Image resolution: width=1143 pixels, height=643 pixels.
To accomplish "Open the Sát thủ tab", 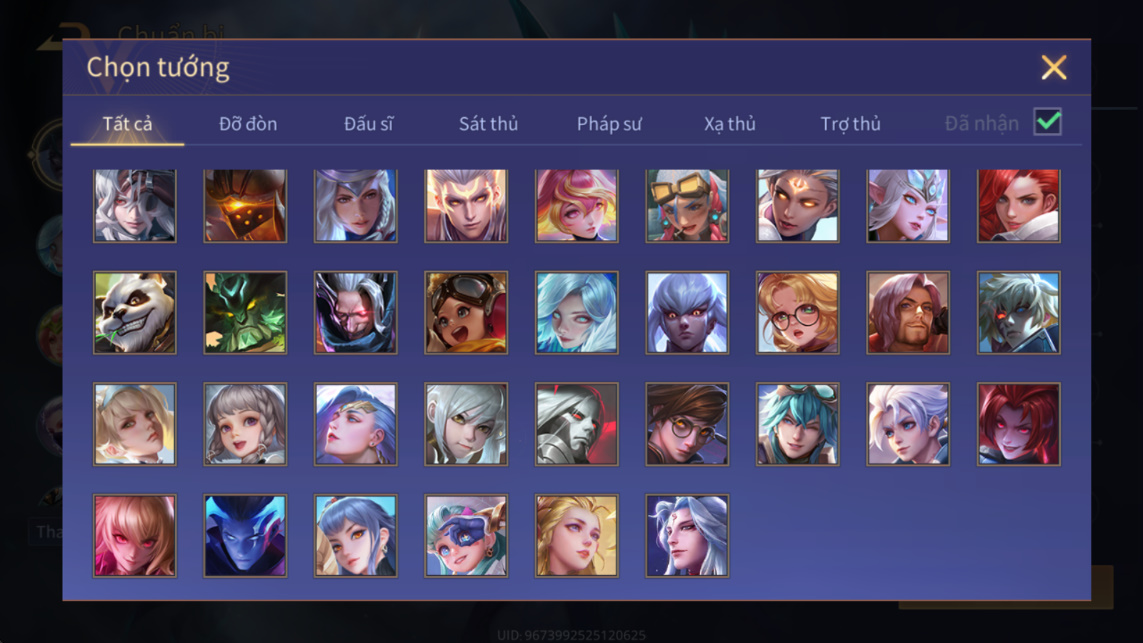I will pos(488,124).
